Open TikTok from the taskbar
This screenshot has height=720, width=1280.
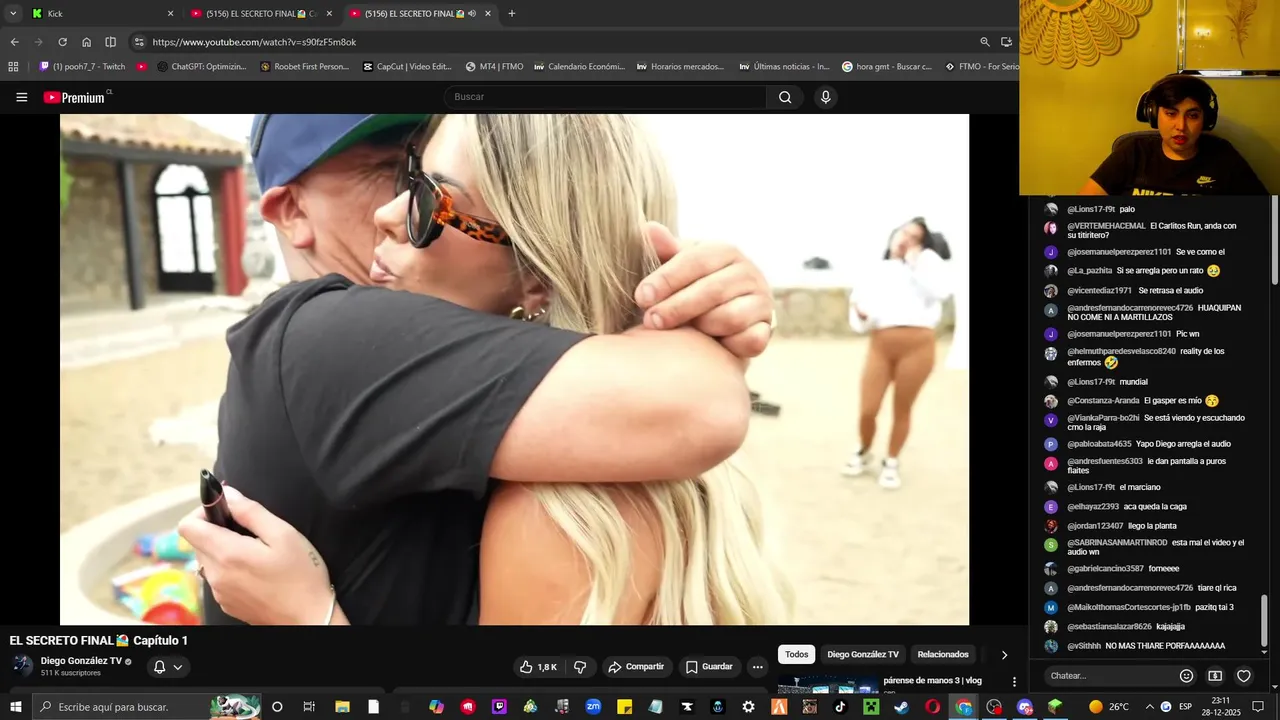[840, 707]
